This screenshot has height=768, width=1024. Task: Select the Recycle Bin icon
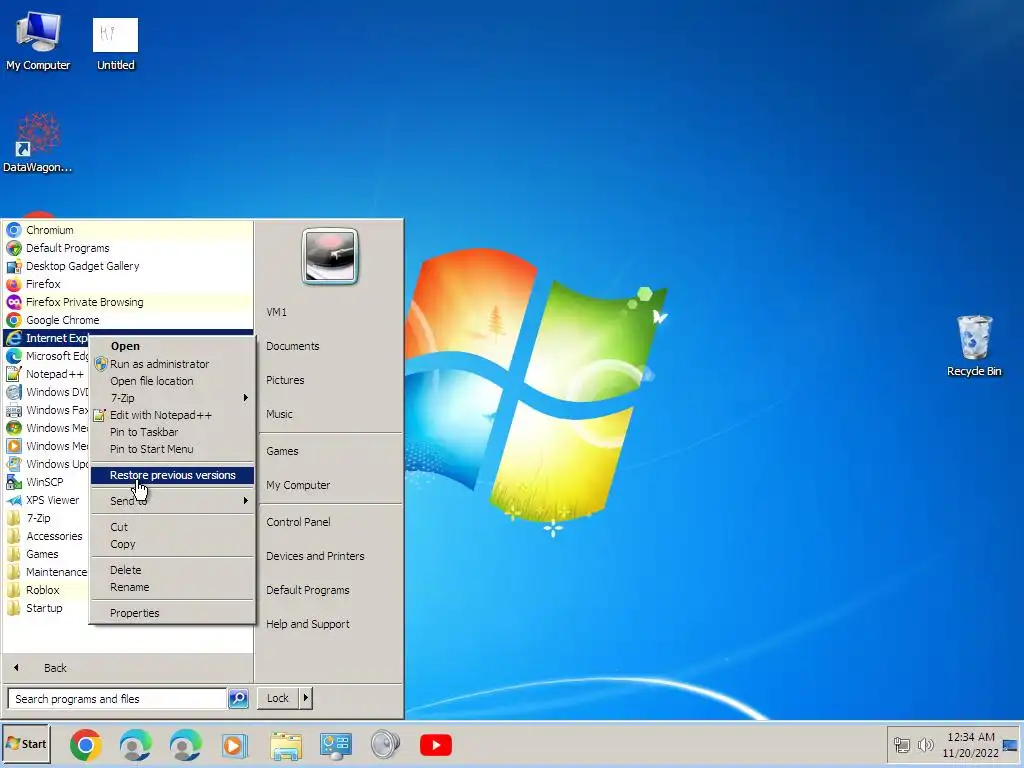tap(974, 346)
